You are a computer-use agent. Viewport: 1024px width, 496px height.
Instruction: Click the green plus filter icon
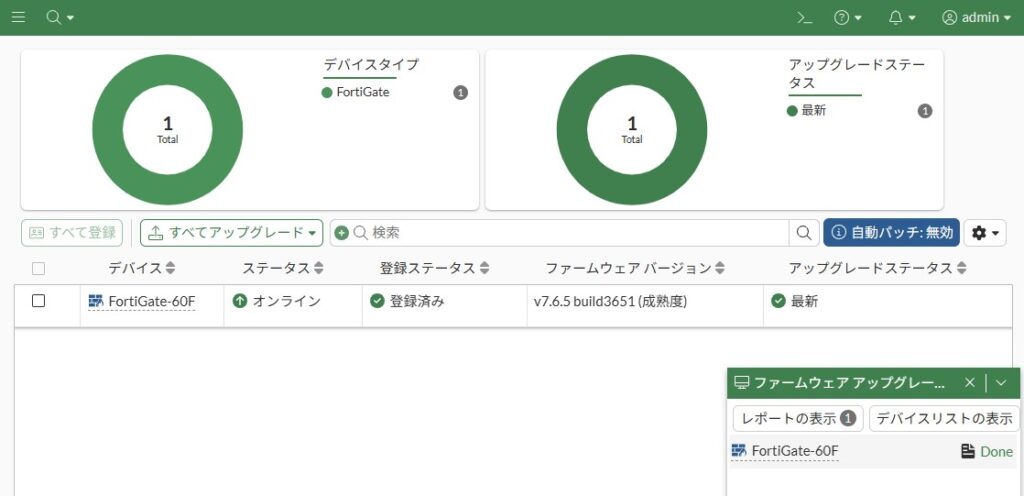341,233
